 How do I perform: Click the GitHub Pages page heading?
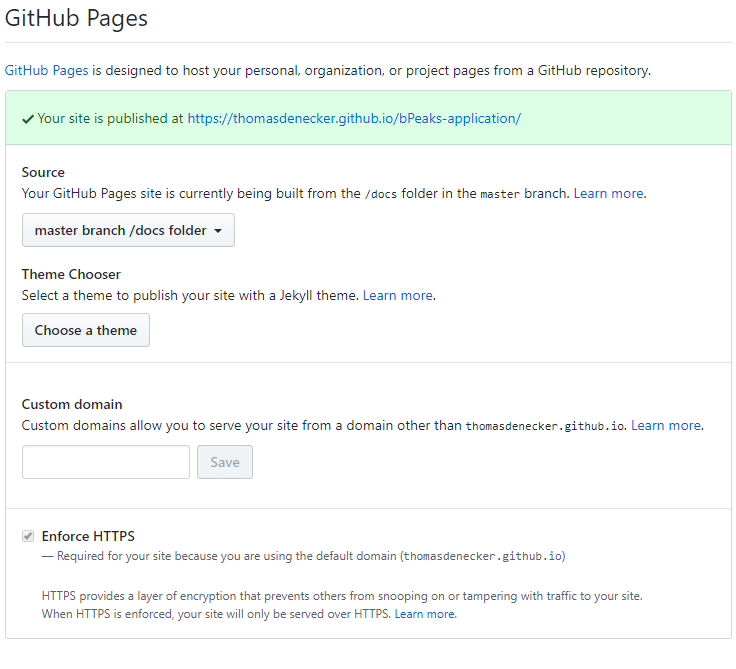click(x=76, y=19)
